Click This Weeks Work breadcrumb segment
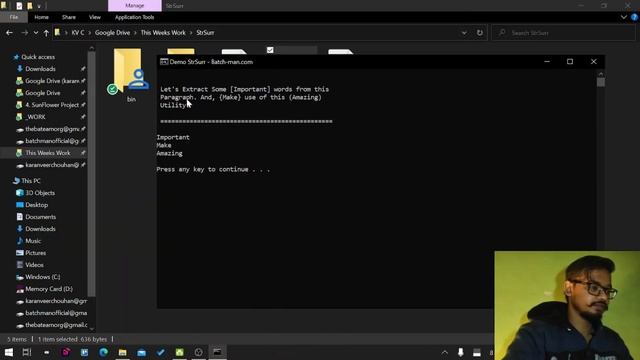 coord(163,33)
